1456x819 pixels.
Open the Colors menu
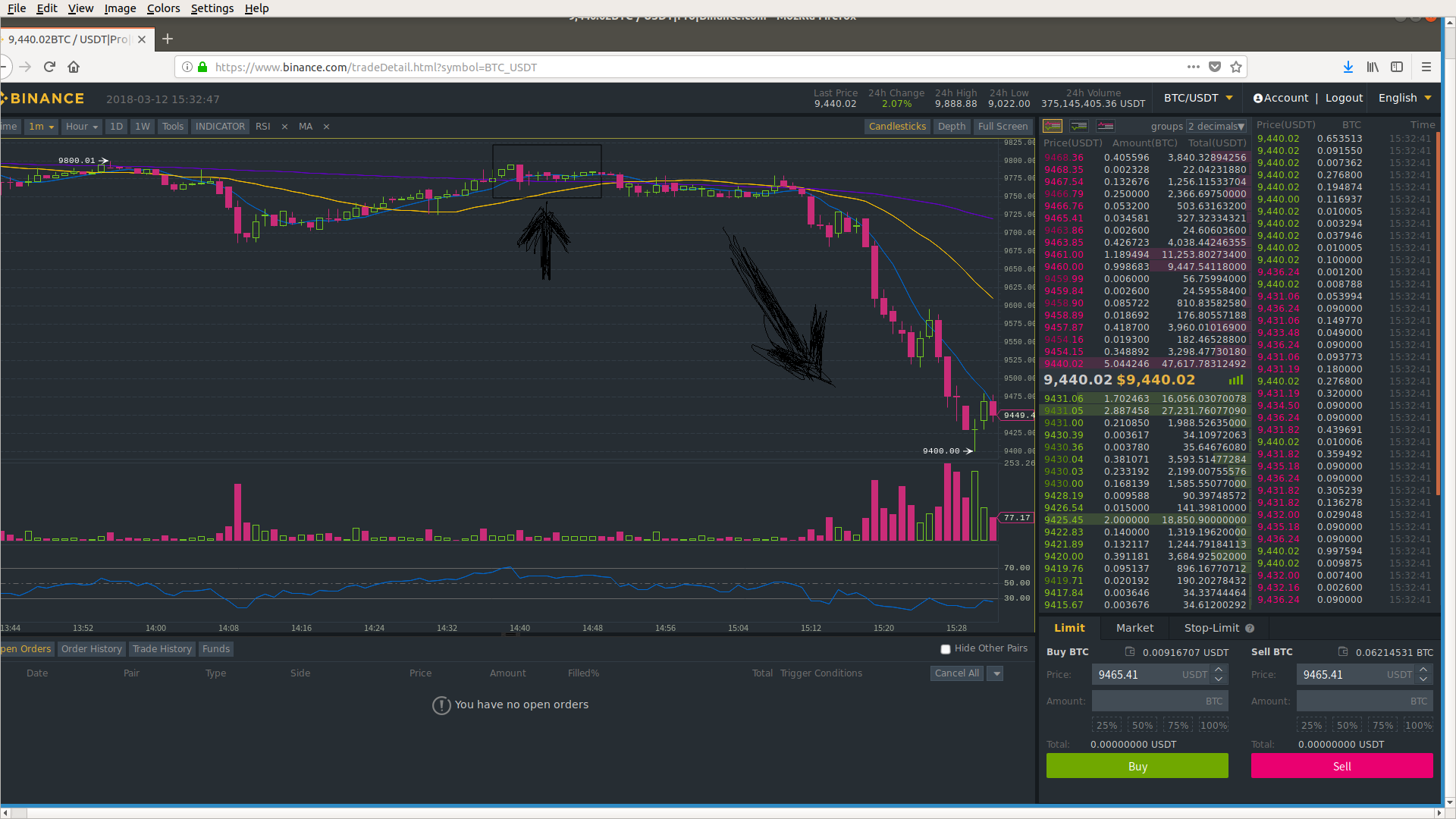[x=163, y=8]
